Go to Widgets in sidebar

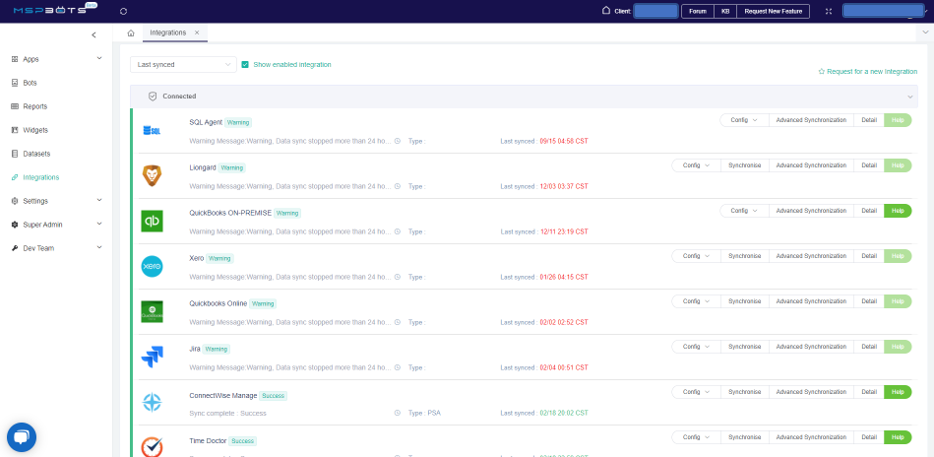point(35,130)
